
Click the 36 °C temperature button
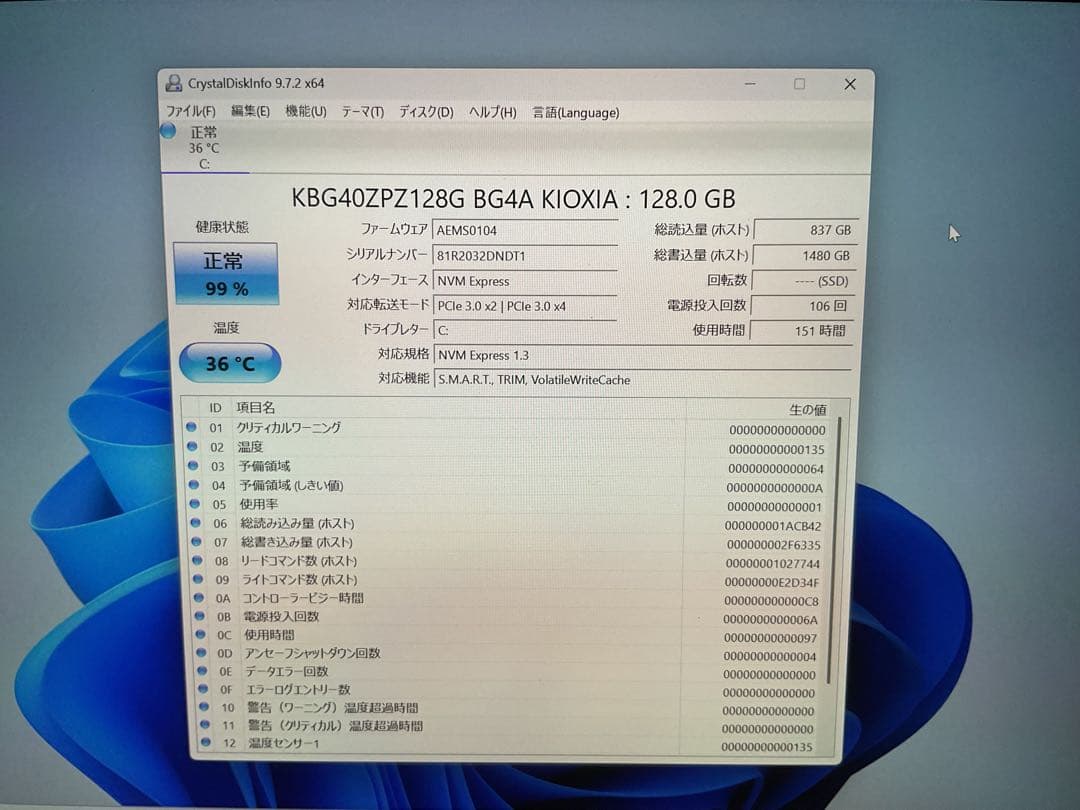click(230, 364)
